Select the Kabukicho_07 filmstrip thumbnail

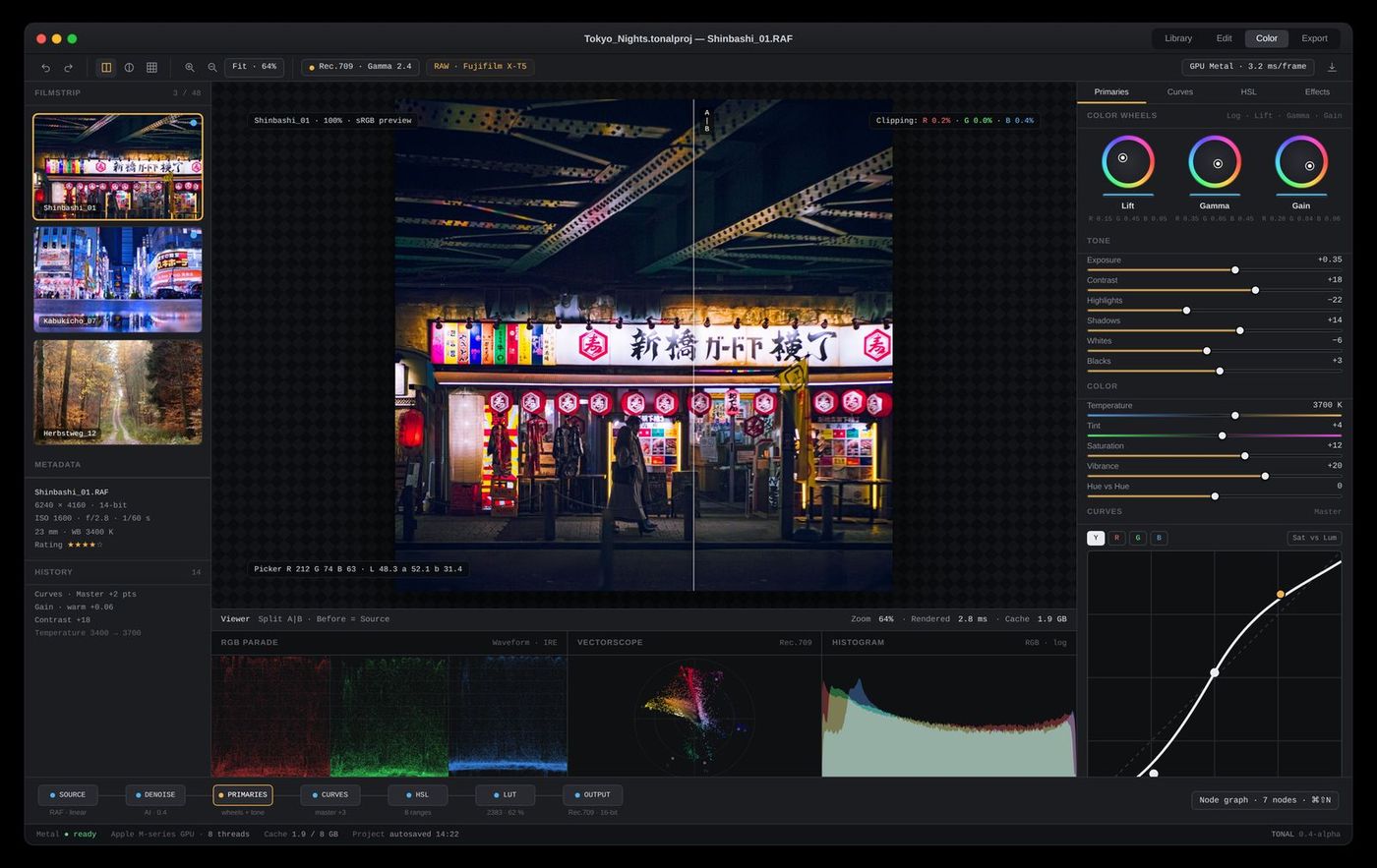pos(118,279)
